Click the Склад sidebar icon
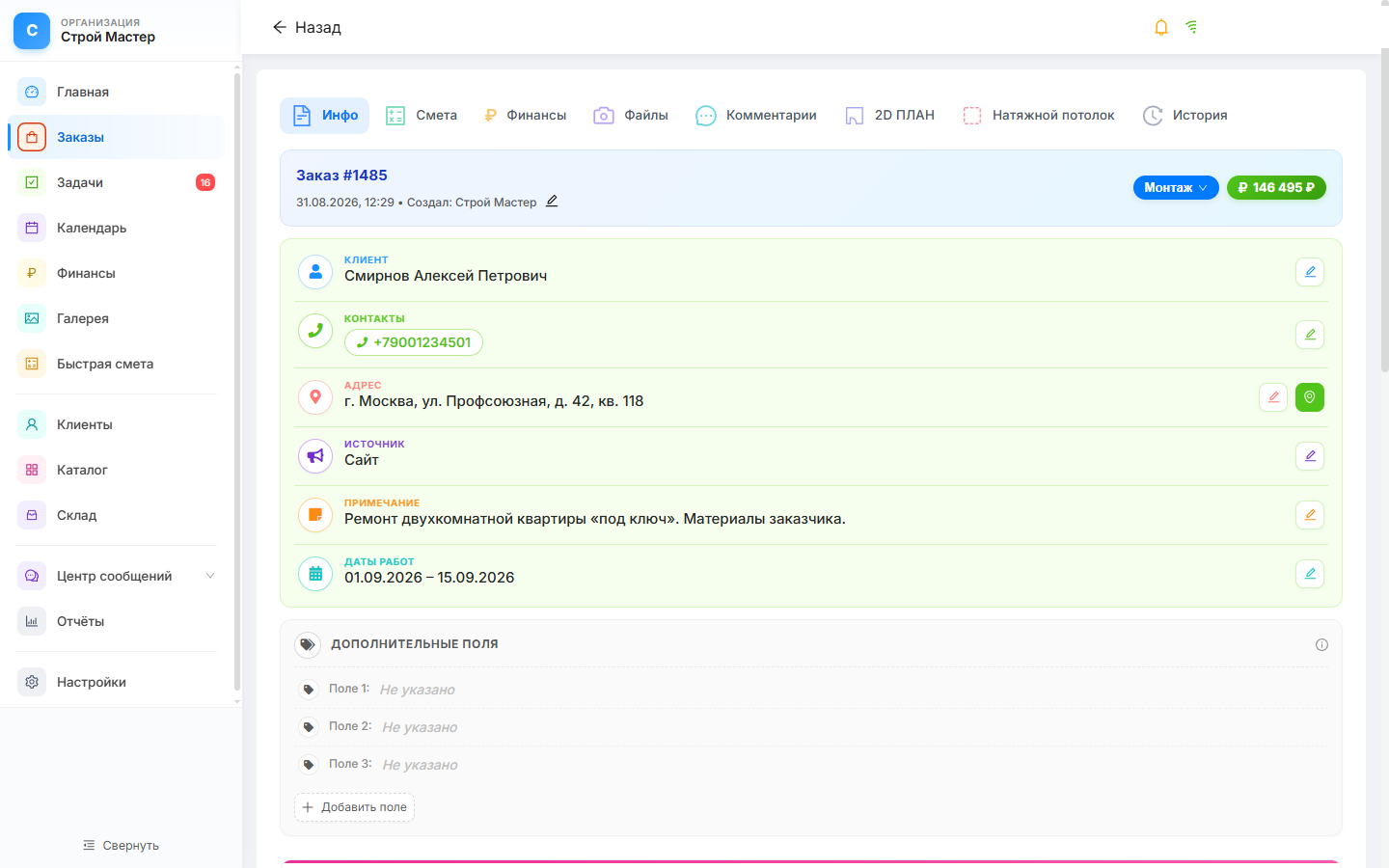The height and width of the screenshot is (868, 1389). click(x=32, y=515)
